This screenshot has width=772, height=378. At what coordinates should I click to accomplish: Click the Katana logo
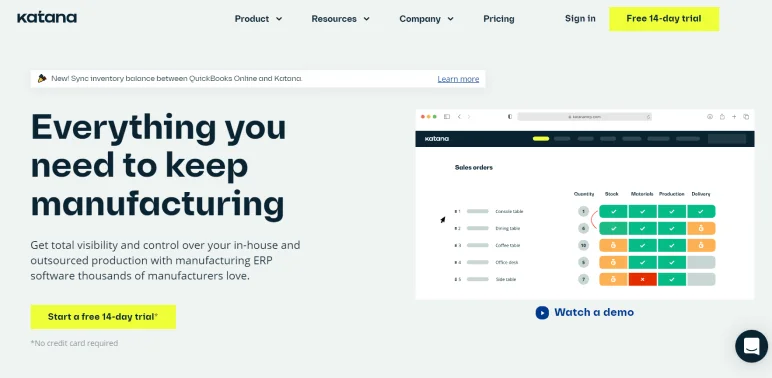pyautogui.click(x=47, y=18)
